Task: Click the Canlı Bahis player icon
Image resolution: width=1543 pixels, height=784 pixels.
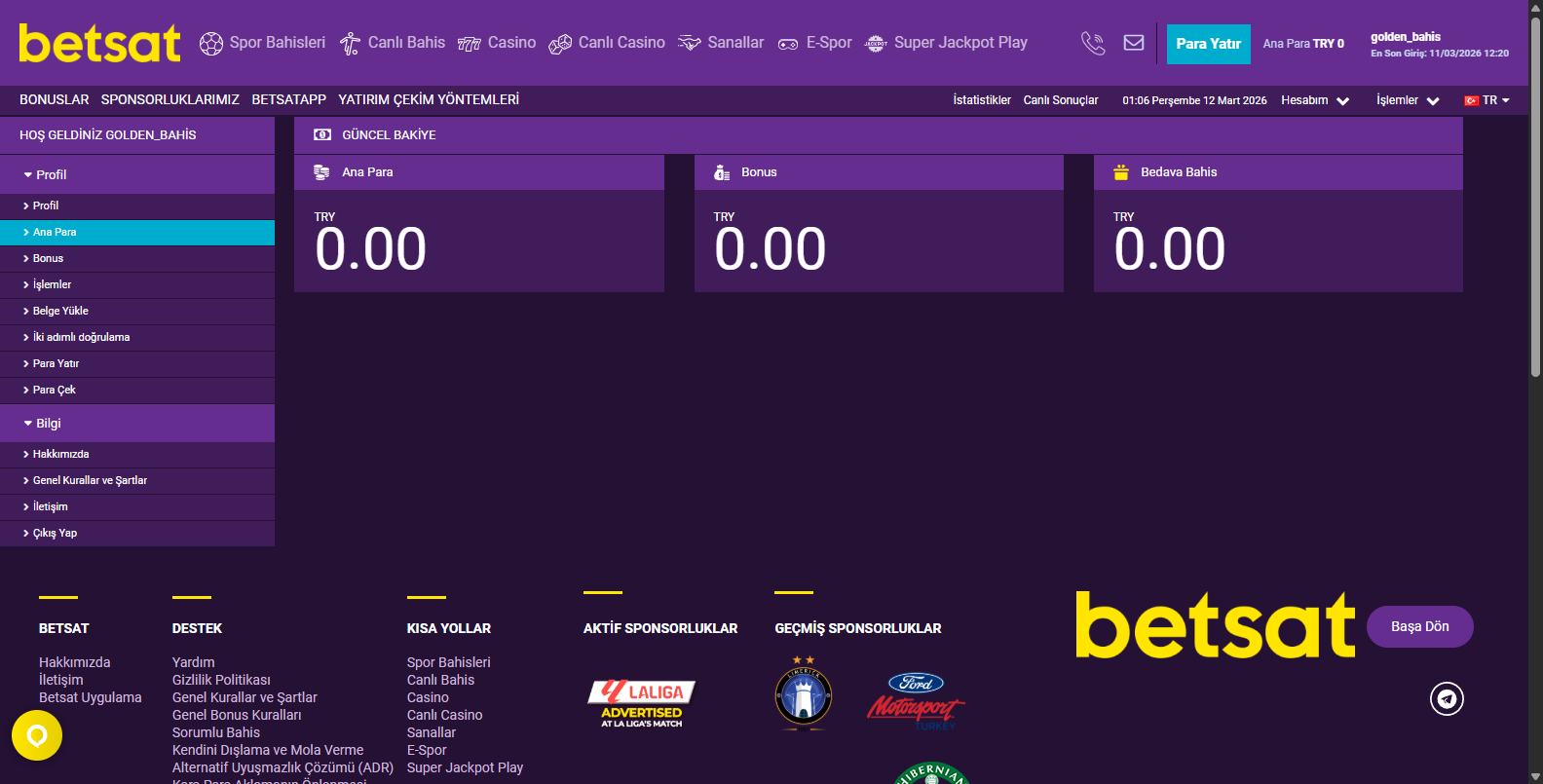Action: (x=350, y=44)
